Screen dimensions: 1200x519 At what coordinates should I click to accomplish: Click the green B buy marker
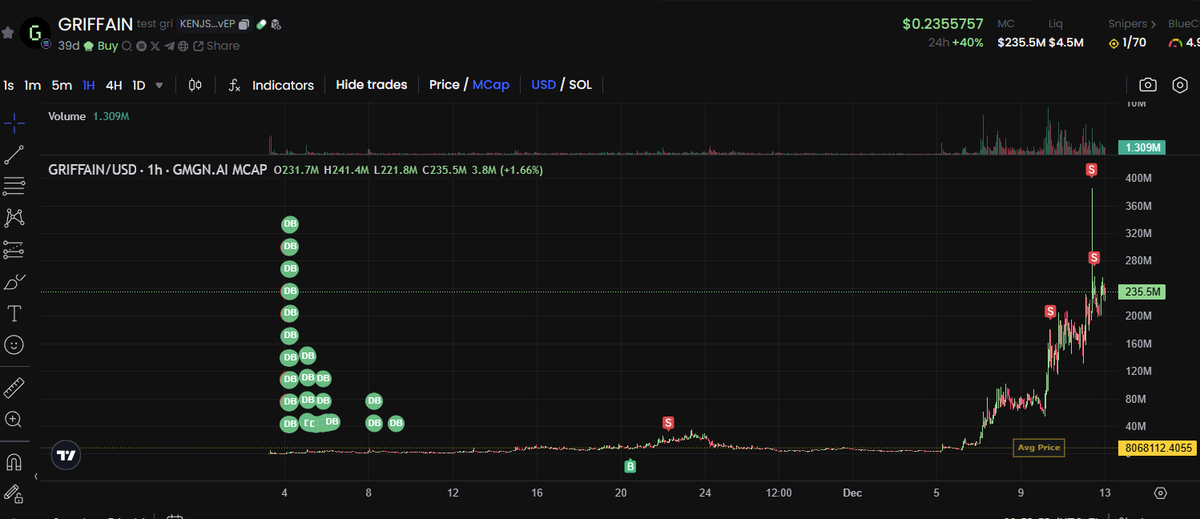coord(631,466)
